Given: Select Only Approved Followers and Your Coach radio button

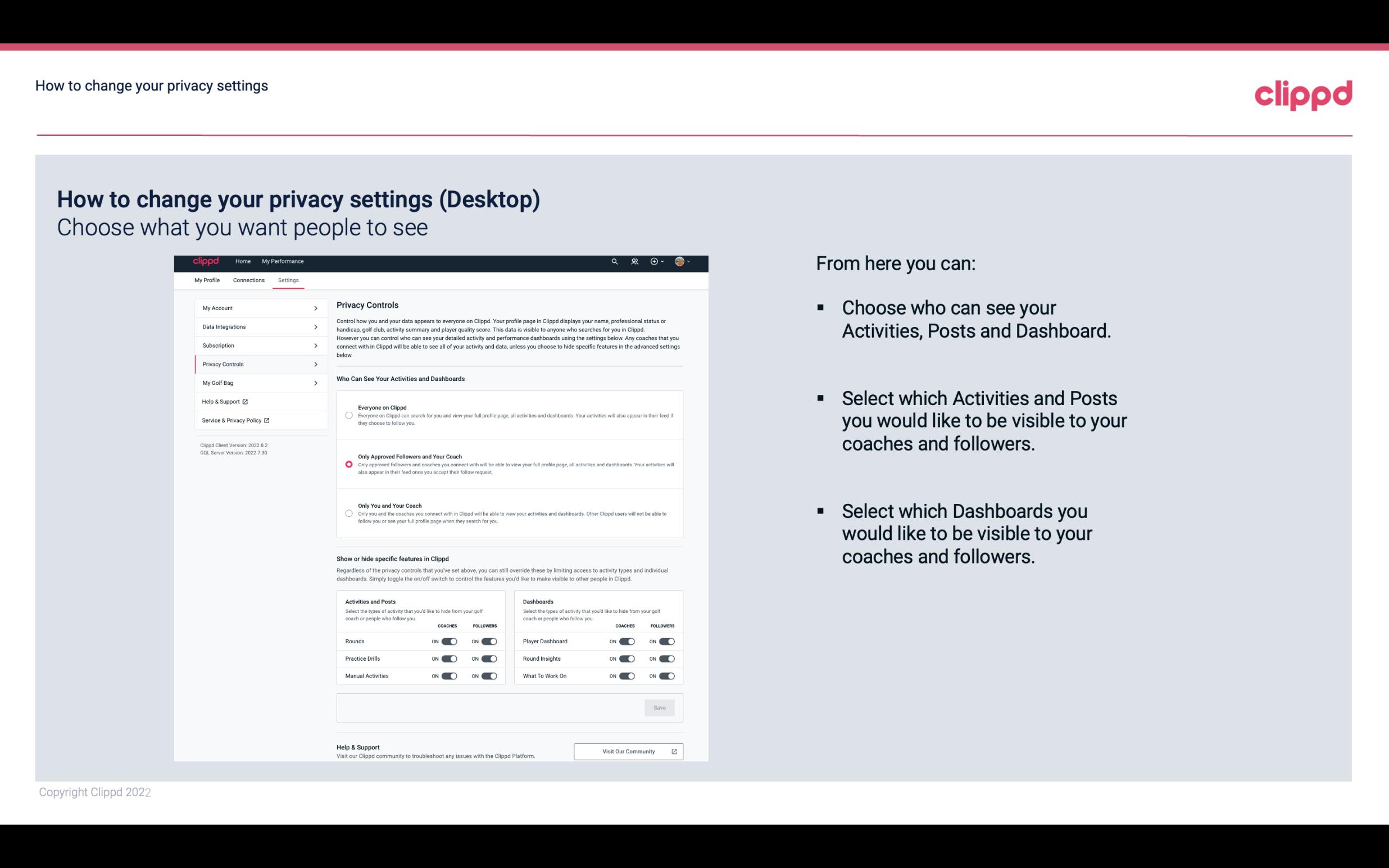Looking at the screenshot, I should pos(348,464).
